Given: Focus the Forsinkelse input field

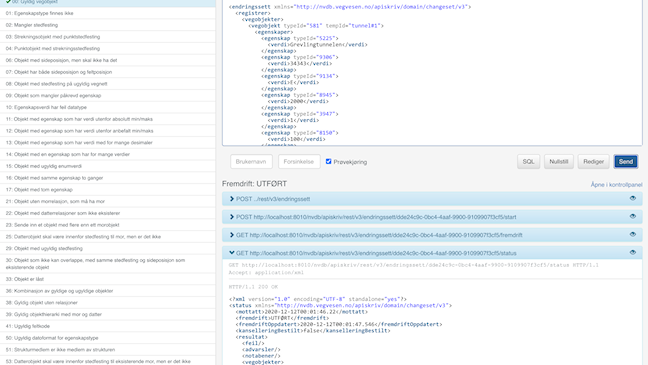Looking at the screenshot, I should click(x=299, y=162).
